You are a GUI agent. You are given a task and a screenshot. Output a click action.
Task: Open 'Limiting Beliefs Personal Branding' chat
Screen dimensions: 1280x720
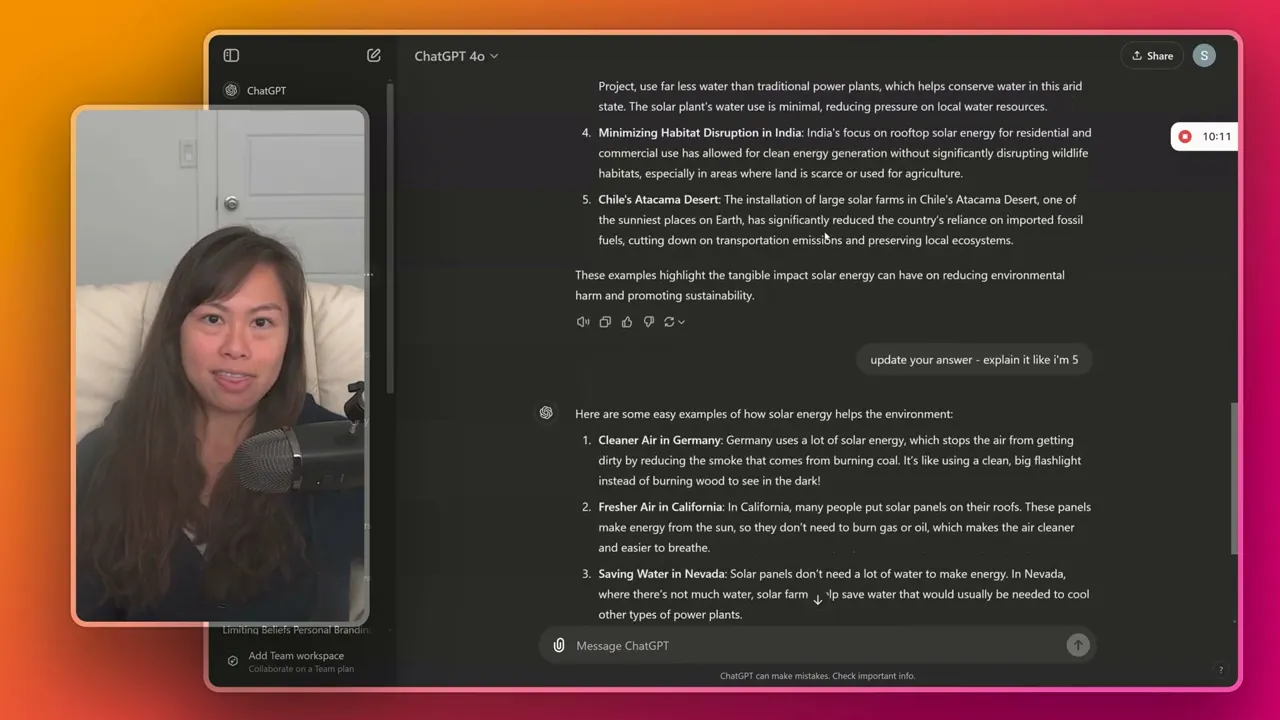pos(296,630)
